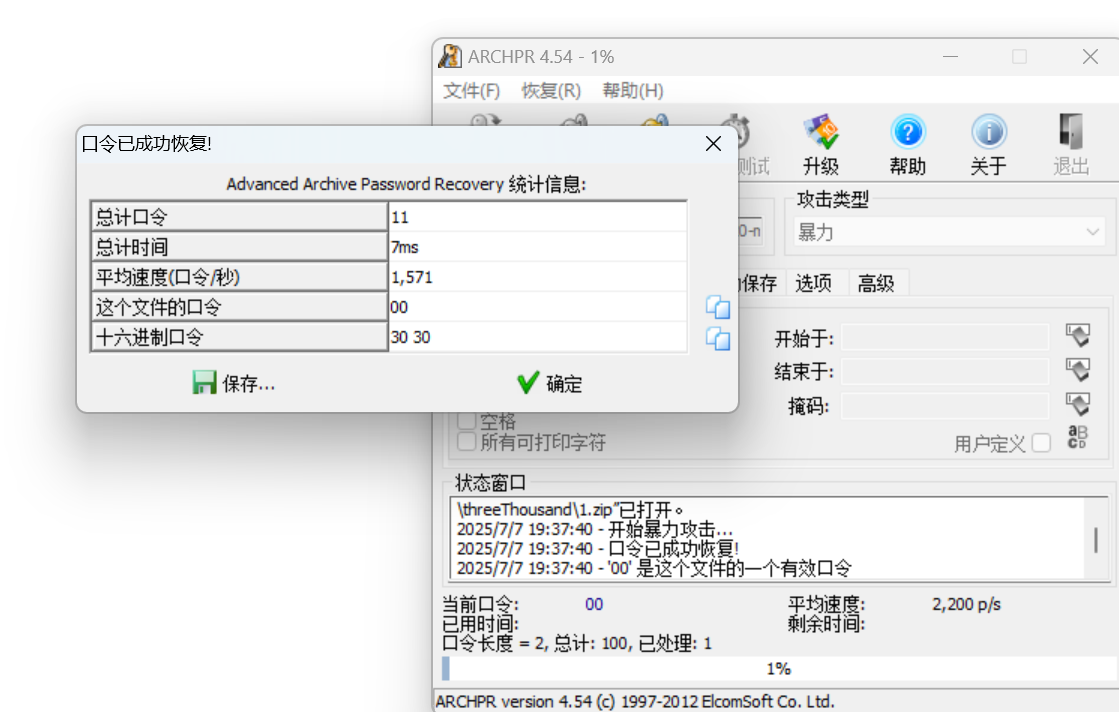Open the 帮助(H) menu in the menu bar
This screenshot has width=1119, height=712.
click(x=633, y=91)
